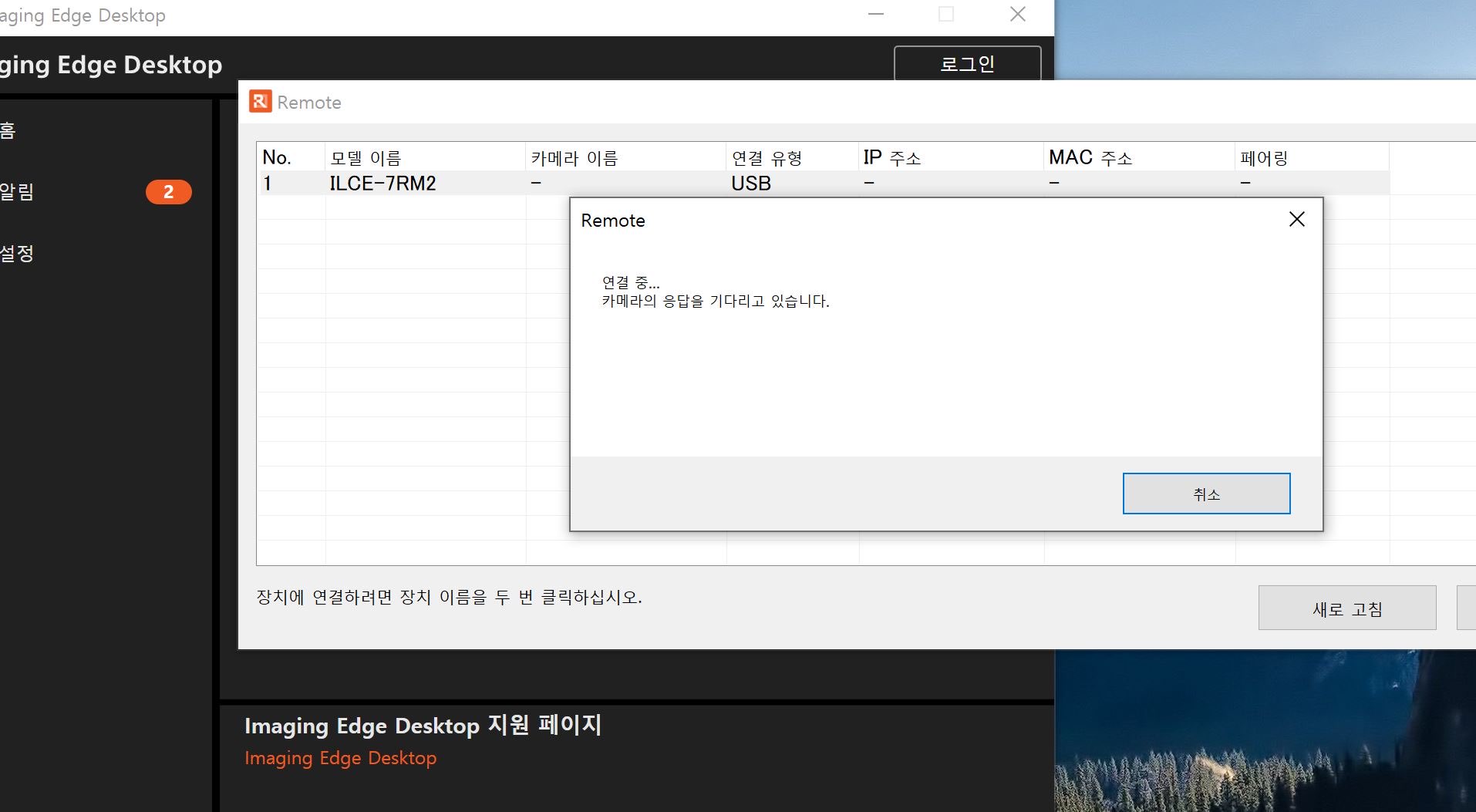
Task: Click the Imaging Edge Desktop 지원 페이지 heading
Action: [x=423, y=725]
